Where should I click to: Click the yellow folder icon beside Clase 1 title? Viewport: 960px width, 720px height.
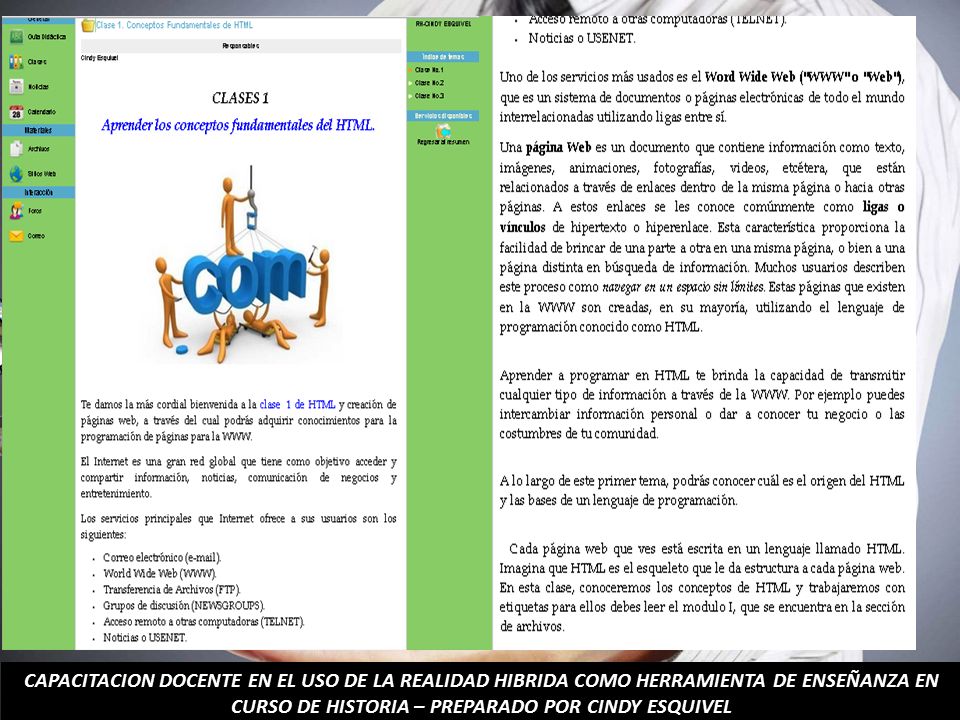(88, 25)
